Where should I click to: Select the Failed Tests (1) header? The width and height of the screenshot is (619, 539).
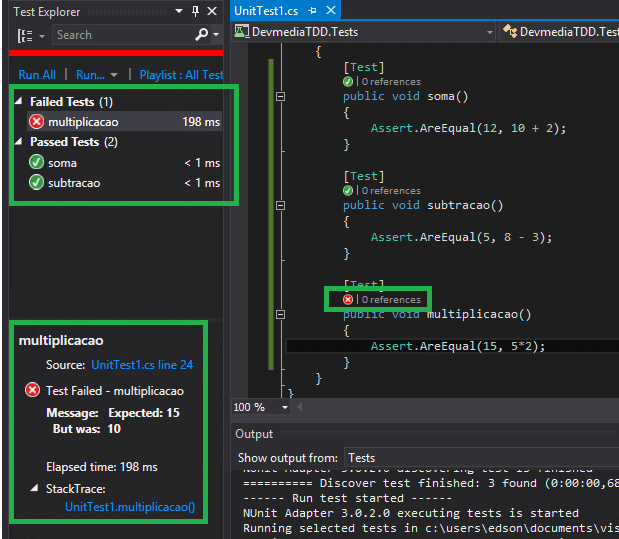tap(71, 102)
